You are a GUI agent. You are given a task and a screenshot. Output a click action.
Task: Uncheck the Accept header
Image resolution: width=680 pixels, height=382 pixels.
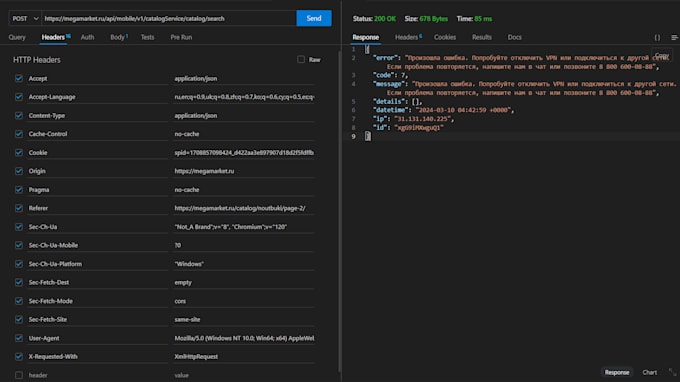(19, 78)
